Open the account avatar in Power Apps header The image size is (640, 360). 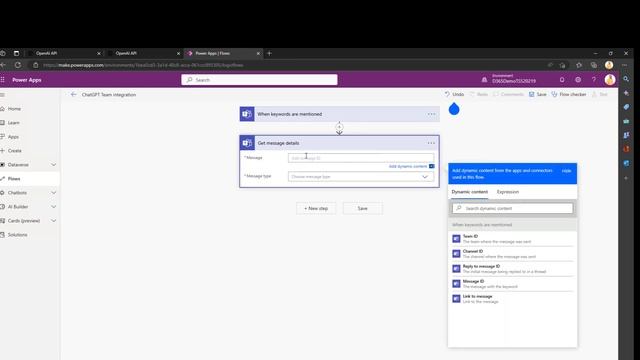(x=610, y=80)
